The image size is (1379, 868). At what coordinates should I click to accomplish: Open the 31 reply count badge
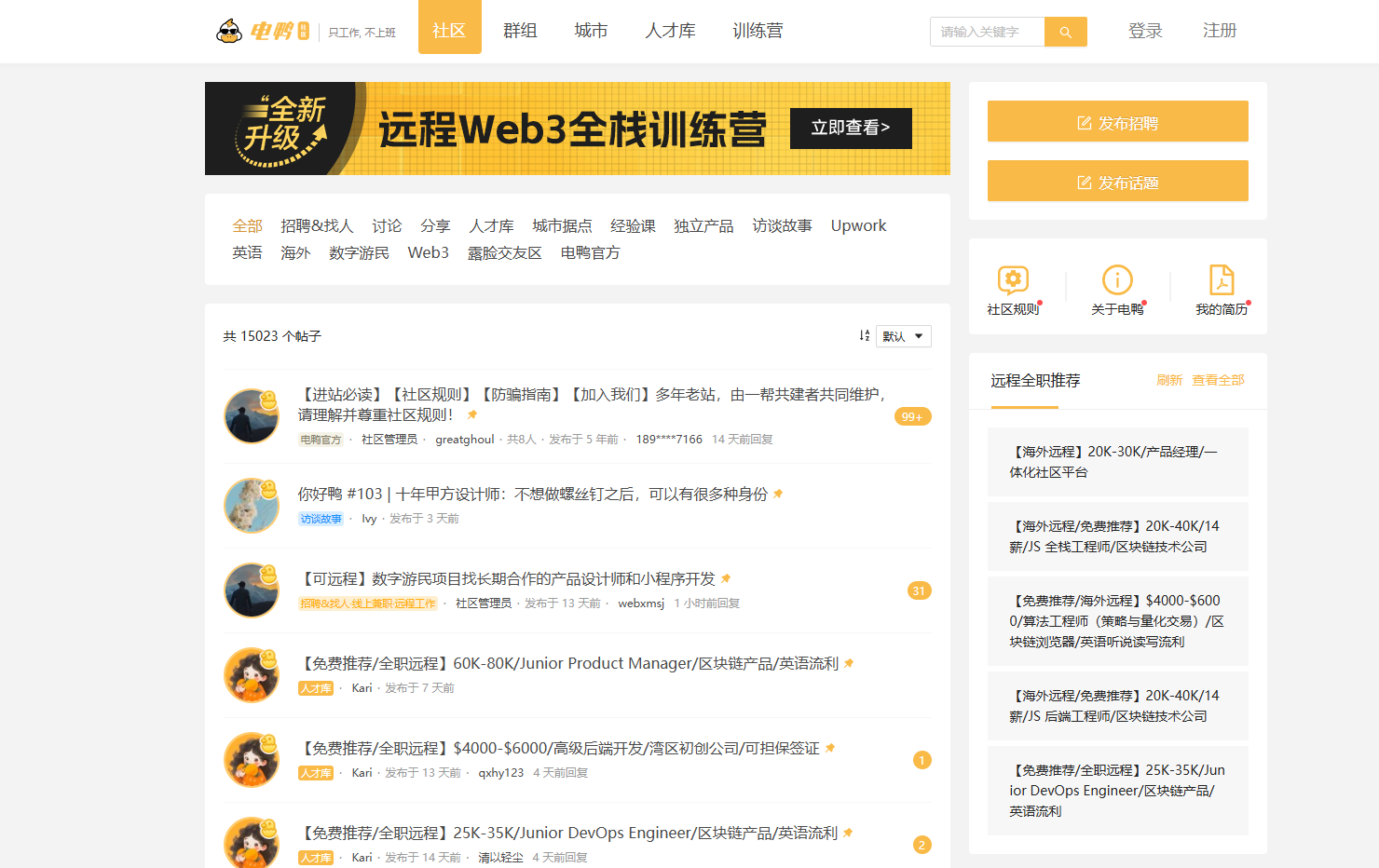pos(919,590)
